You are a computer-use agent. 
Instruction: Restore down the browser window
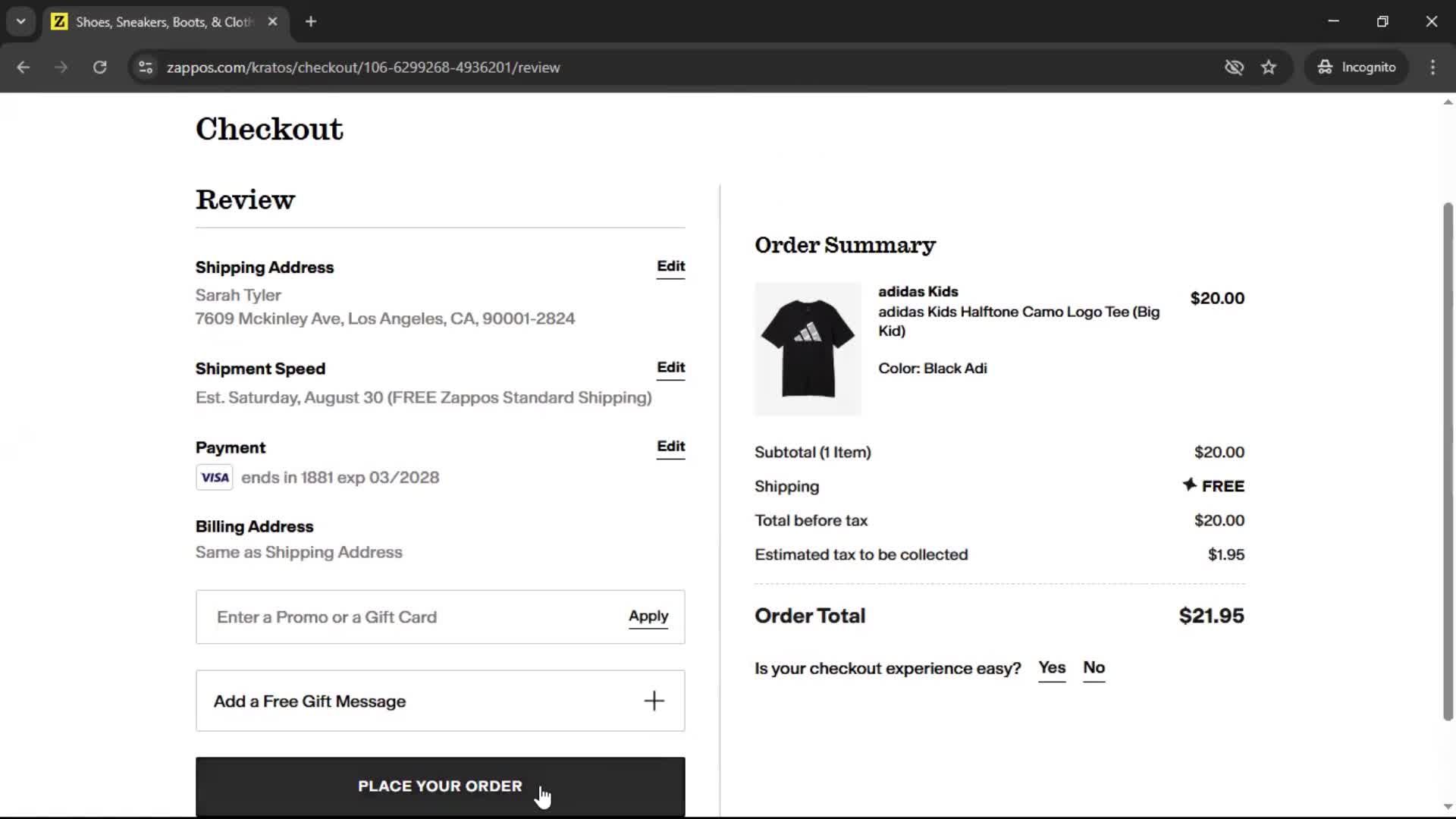(1382, 21)
